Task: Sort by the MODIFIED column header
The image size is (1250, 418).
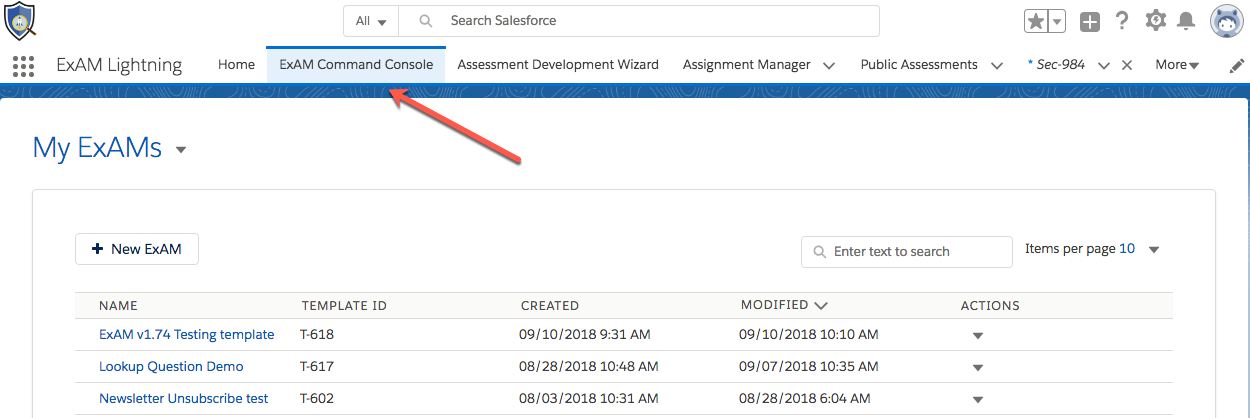Action: pyautogui.click(x=784, y=306)
